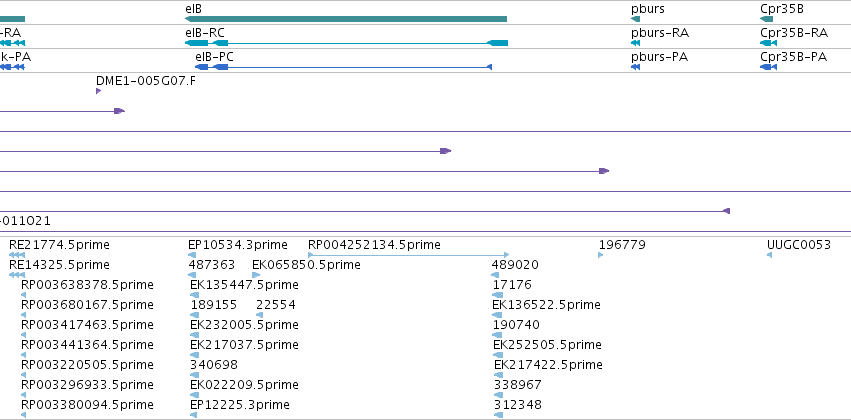Screen dimensions: 851x420
Task: Select RP003380094.5prime label
Action: (87, 405)
